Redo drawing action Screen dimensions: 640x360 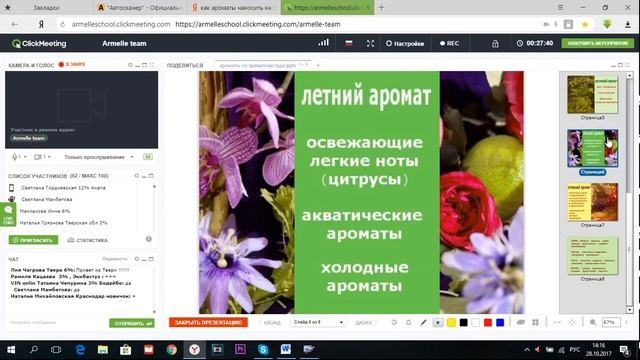click(x=409, y=322)
